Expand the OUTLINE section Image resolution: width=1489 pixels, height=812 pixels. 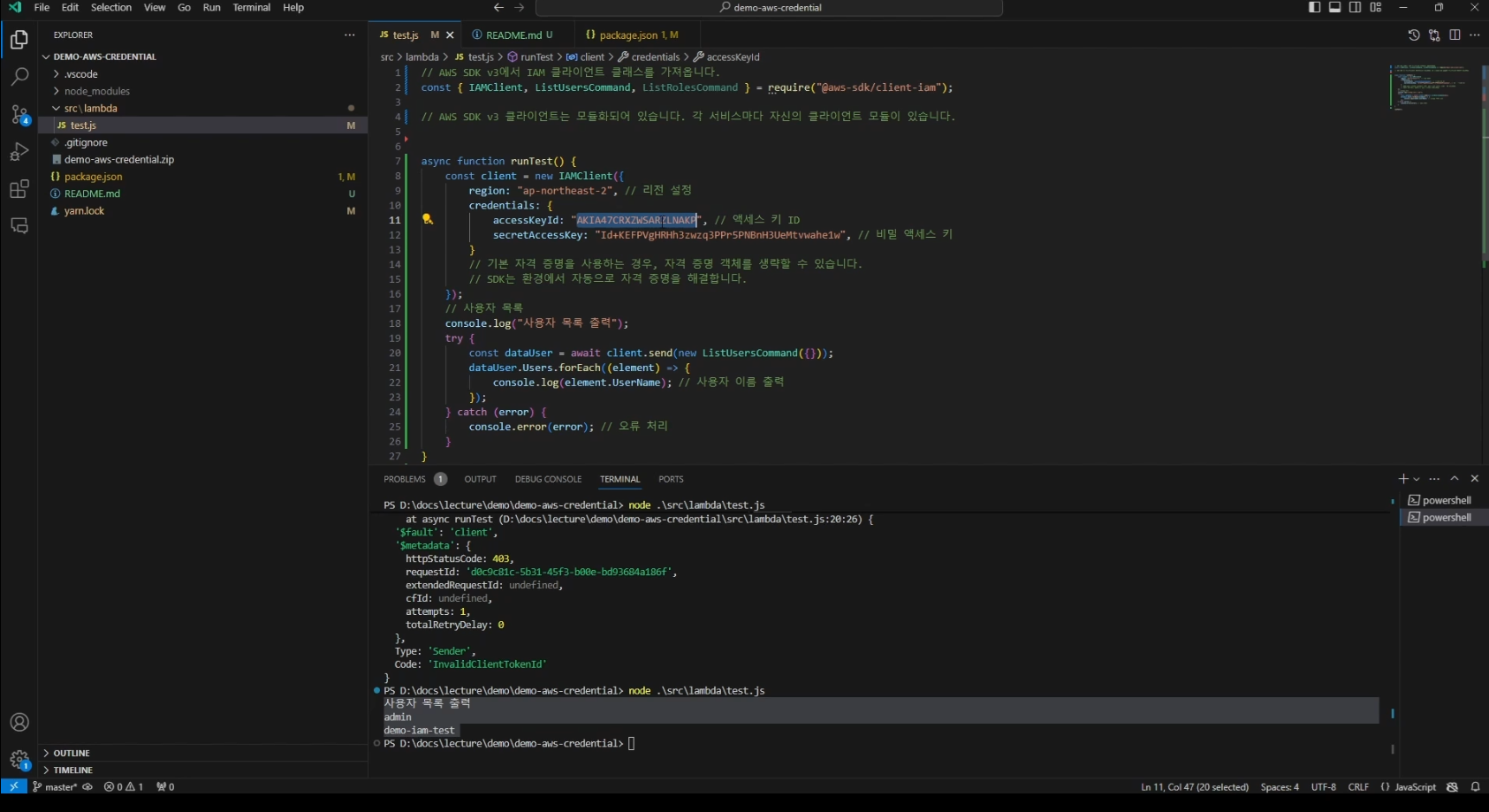click(x=72, y=754)
